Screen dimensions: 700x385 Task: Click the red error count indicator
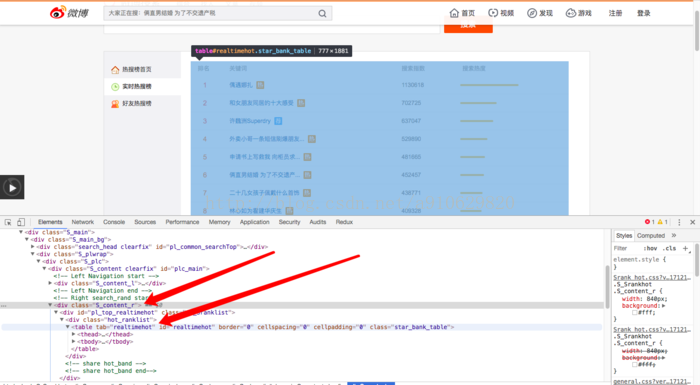point(650,222)
